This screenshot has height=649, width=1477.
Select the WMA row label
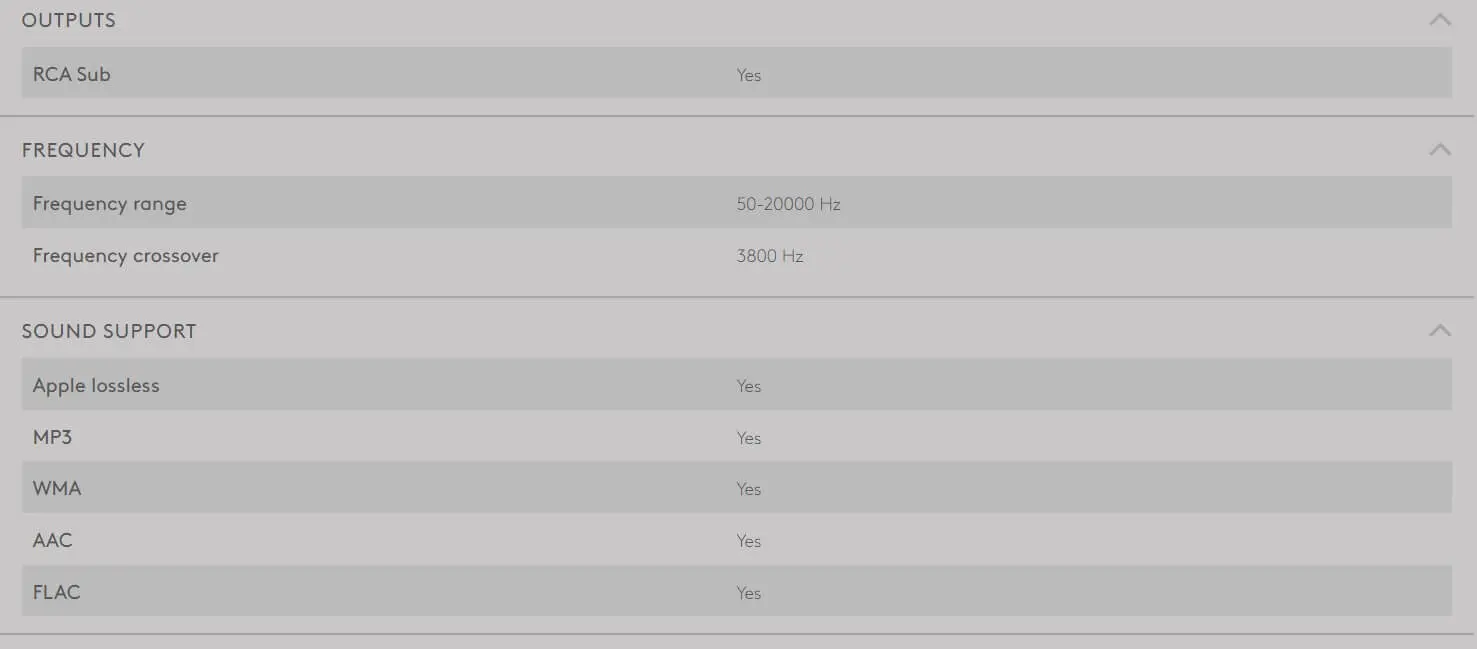click(57, 489)
